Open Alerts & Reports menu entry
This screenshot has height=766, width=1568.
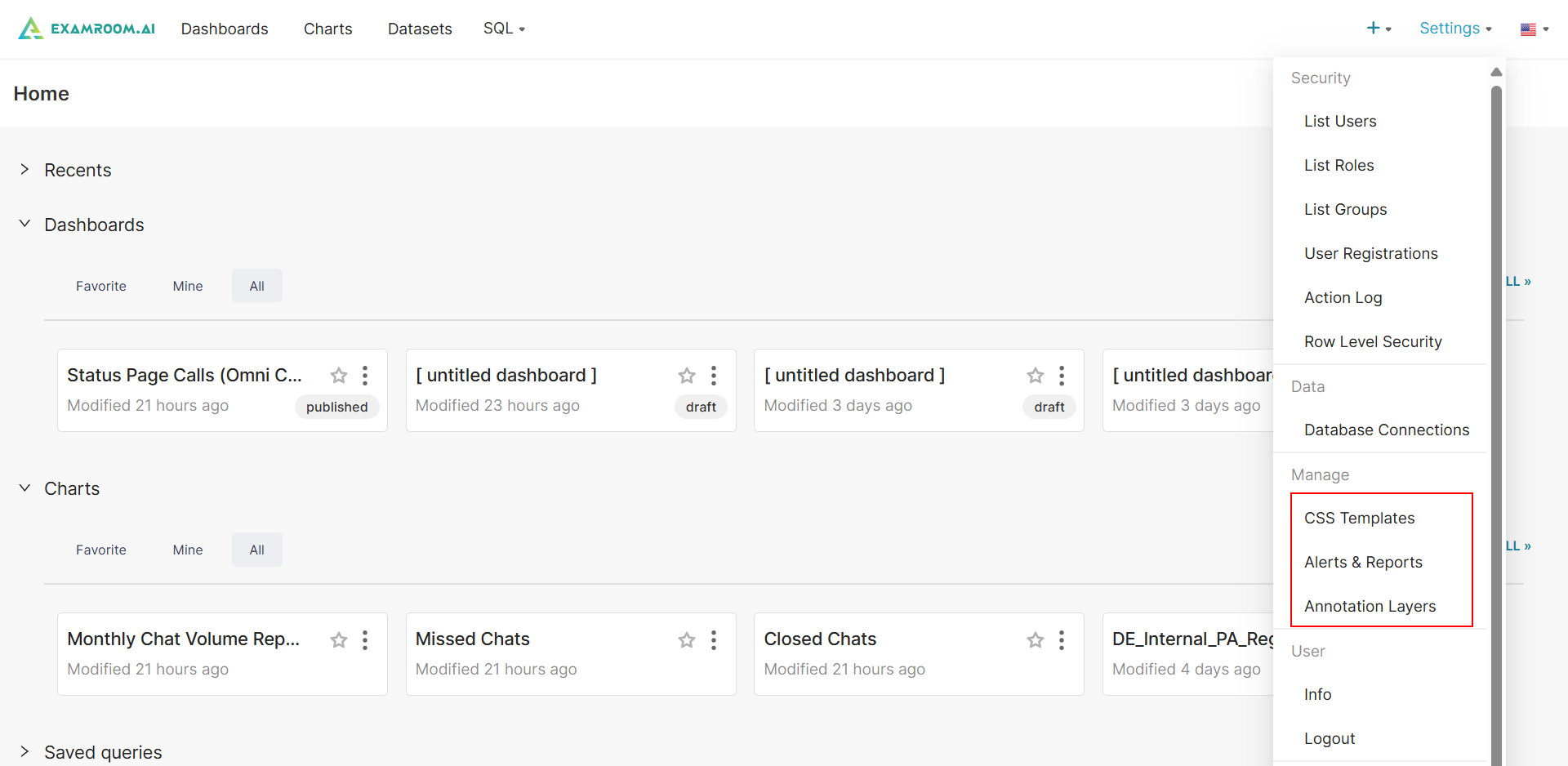[x=1362, y=563]
